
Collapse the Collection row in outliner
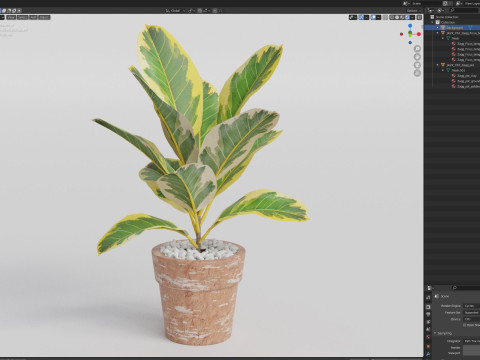432,22
